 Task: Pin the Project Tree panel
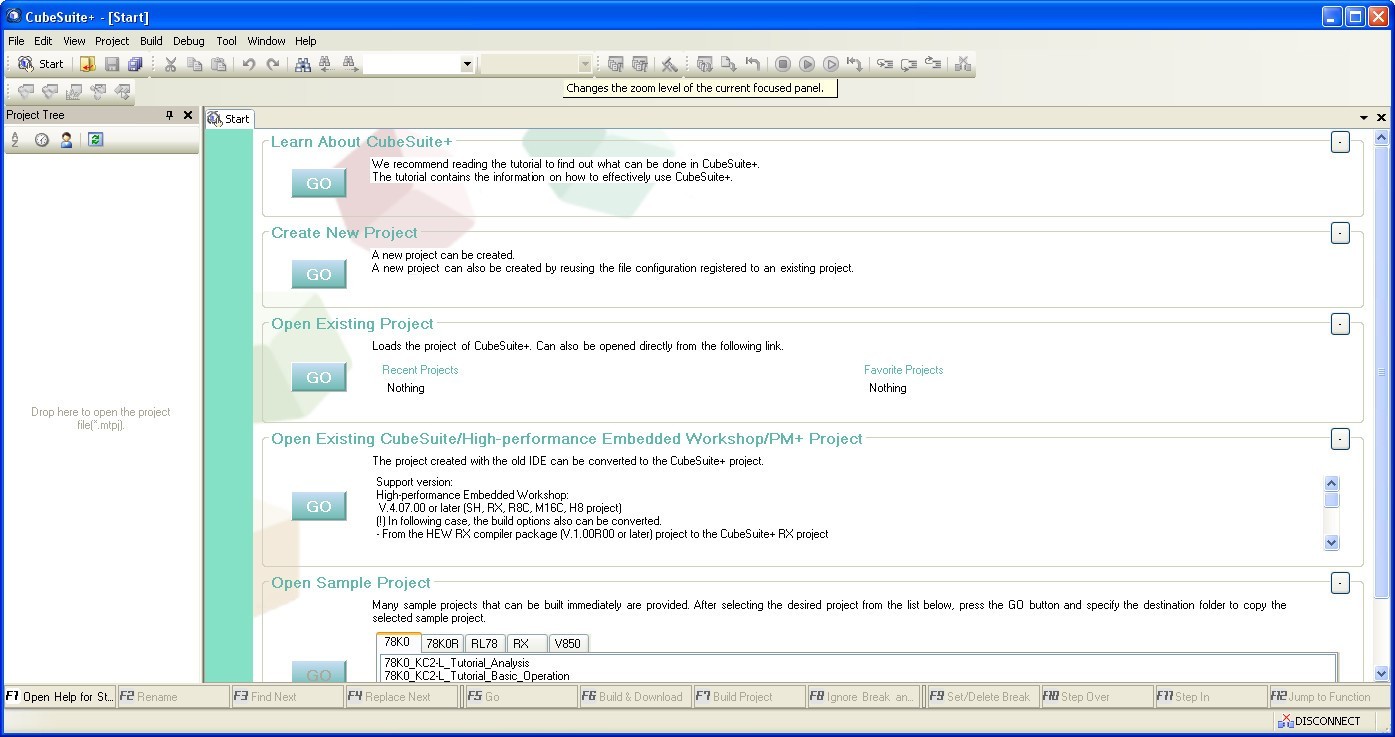(169, 115)
